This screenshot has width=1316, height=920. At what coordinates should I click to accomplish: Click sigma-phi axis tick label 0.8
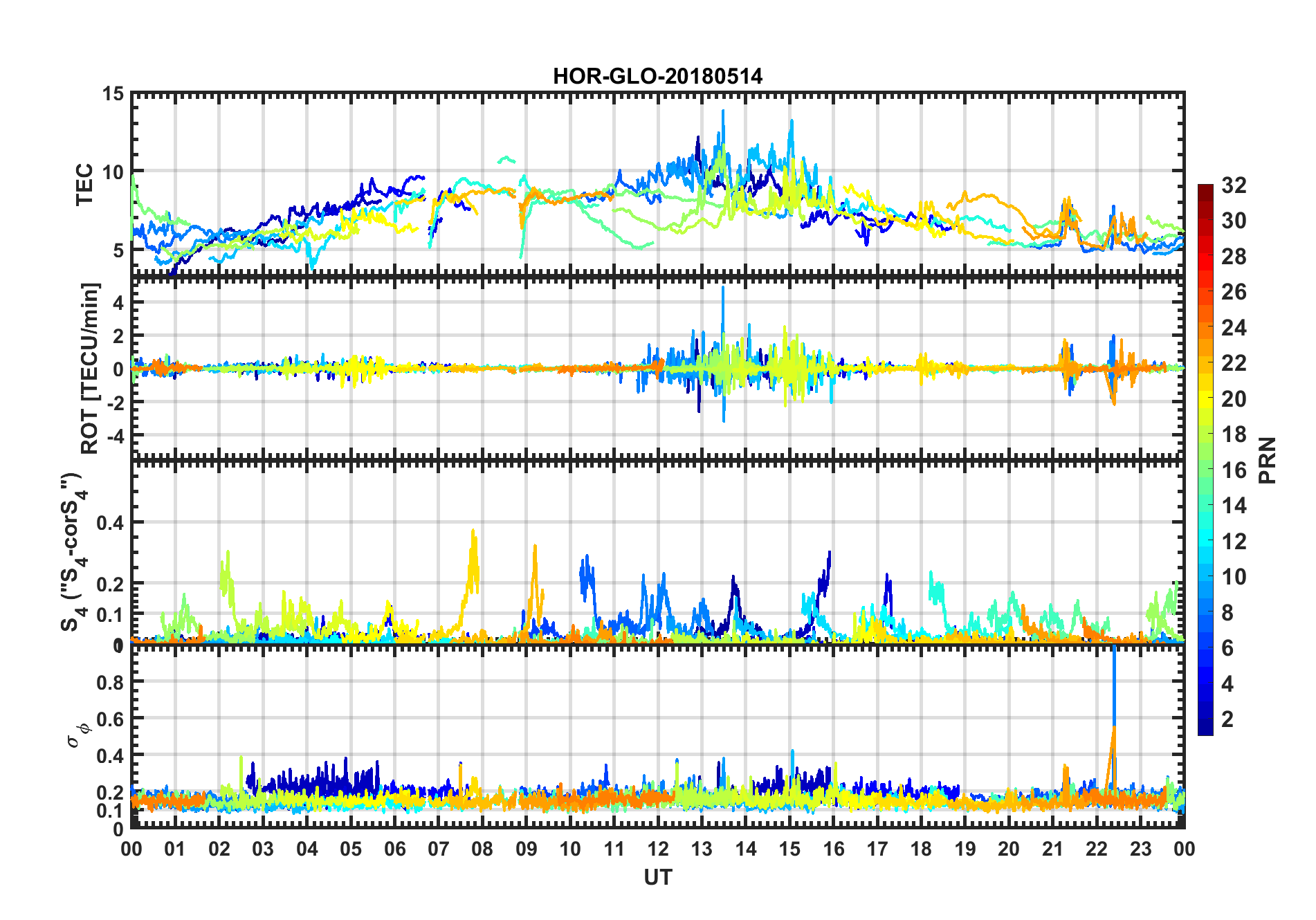(x=111, y=682)
